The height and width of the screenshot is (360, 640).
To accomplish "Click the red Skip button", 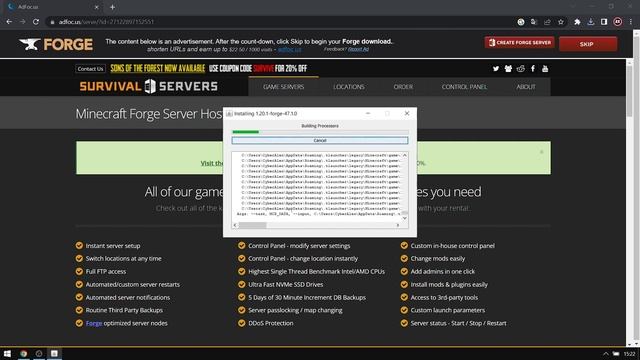I will (588, 44).
